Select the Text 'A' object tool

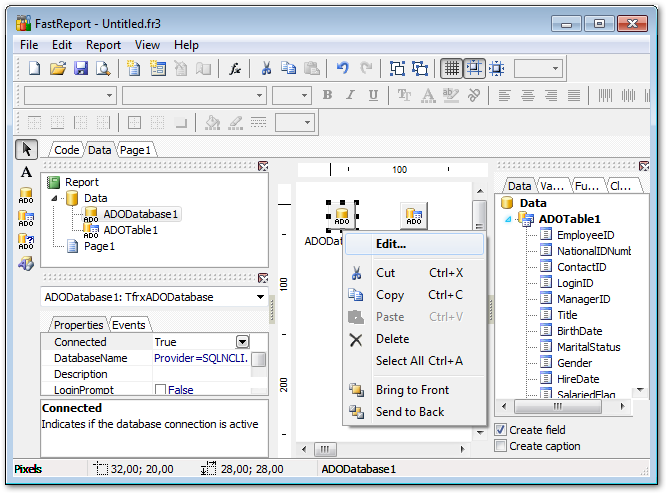pyautogui.click(x=26, y=172)
